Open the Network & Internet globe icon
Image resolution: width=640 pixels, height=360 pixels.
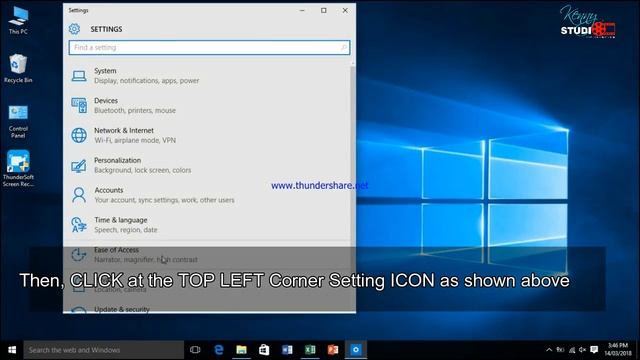[79, 135]
